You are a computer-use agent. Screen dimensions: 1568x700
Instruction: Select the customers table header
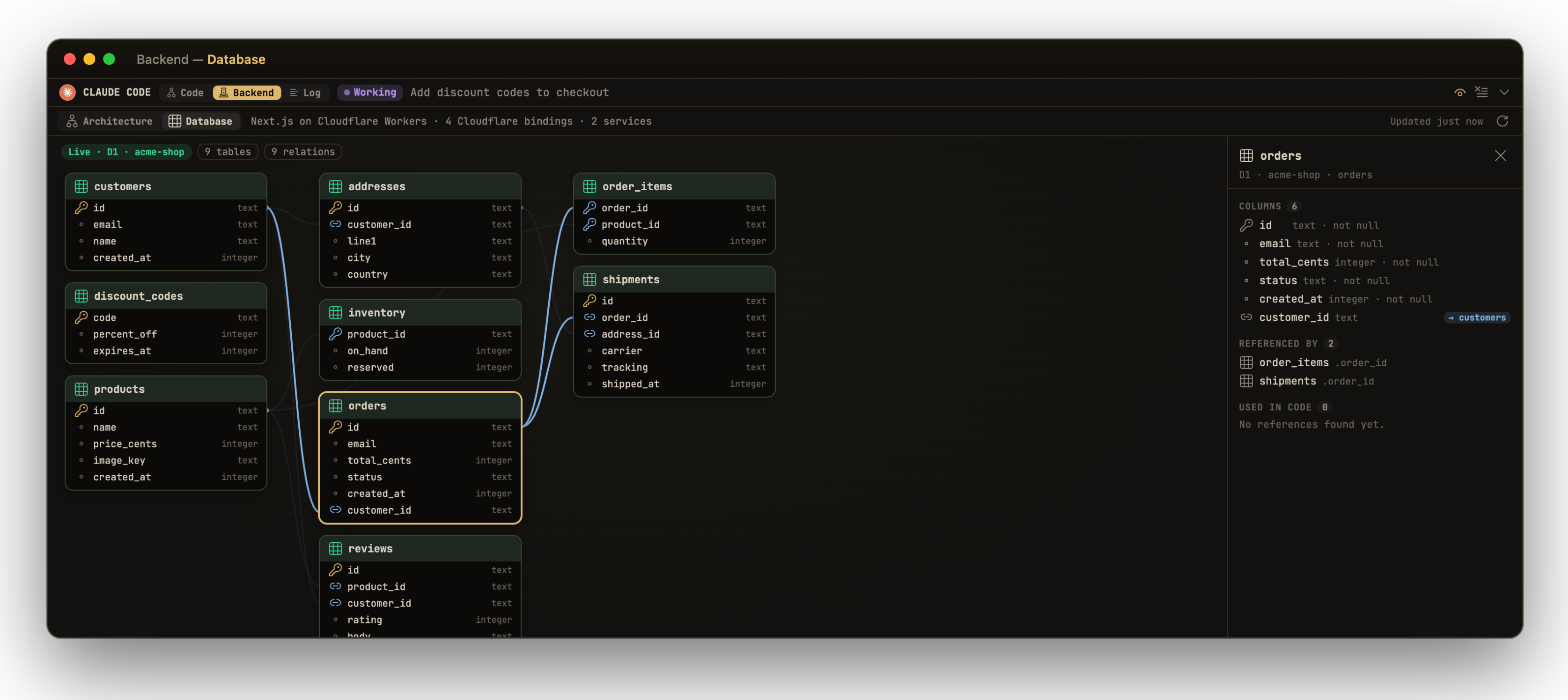click(166, 186)
